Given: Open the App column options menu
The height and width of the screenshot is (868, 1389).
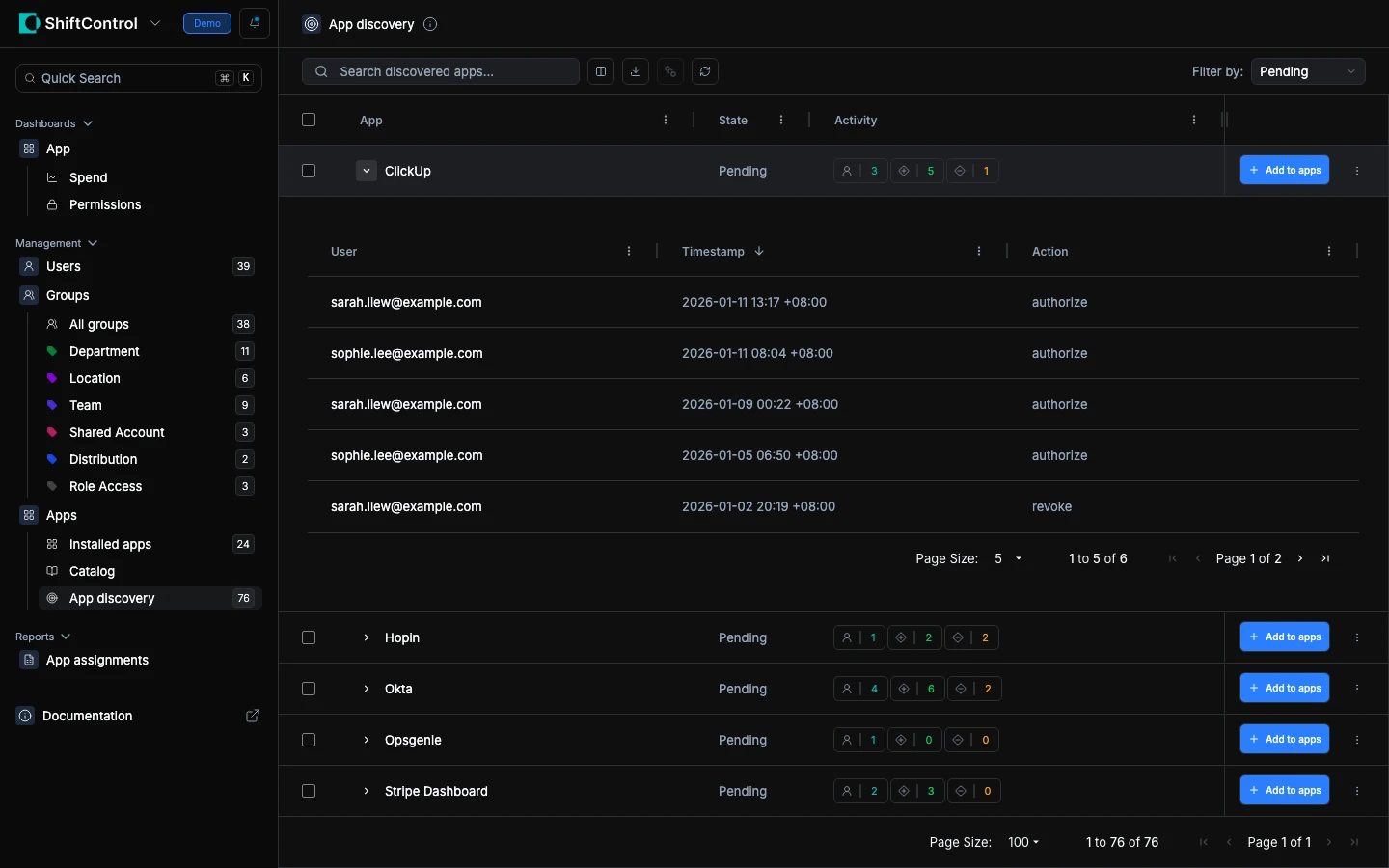Looking at the screenshot, I should pyautogui.click(x=666, y=121).
